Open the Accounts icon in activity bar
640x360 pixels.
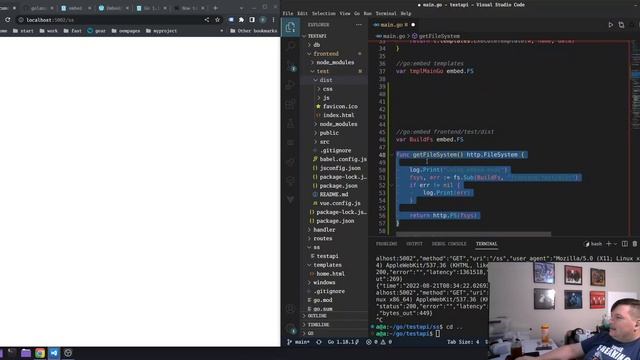[291, 309]
